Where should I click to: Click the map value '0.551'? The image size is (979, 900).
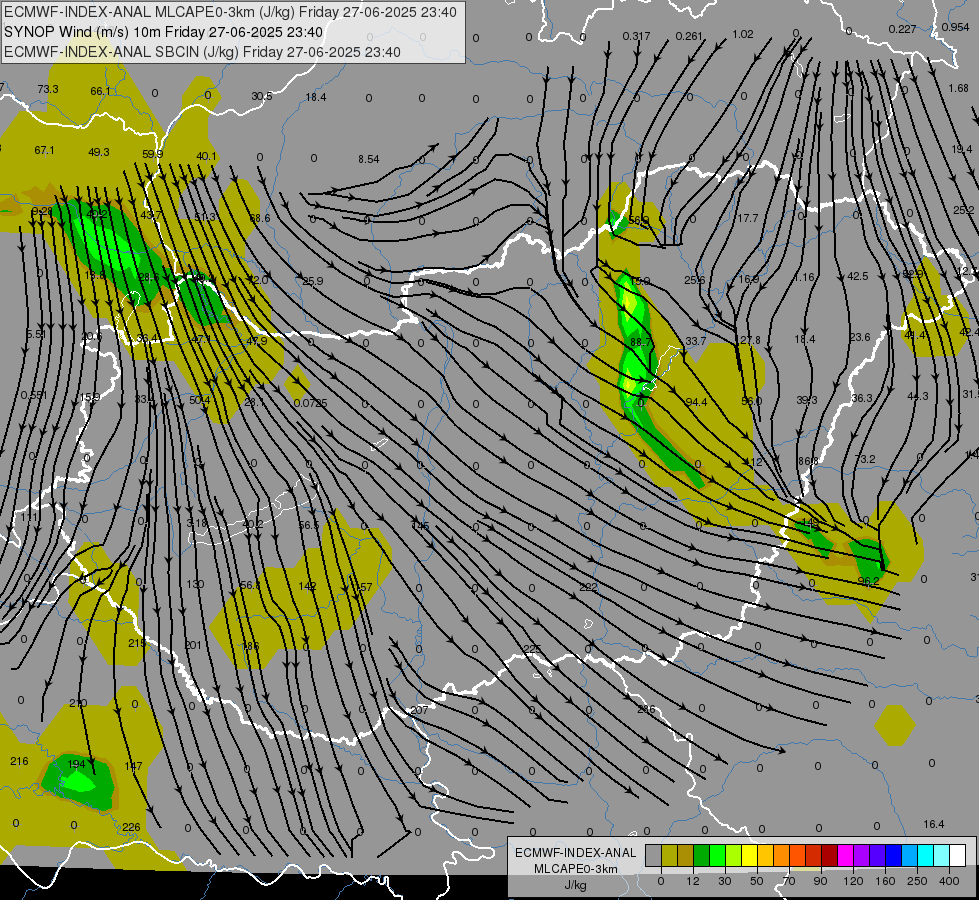(x=34, y=395)
